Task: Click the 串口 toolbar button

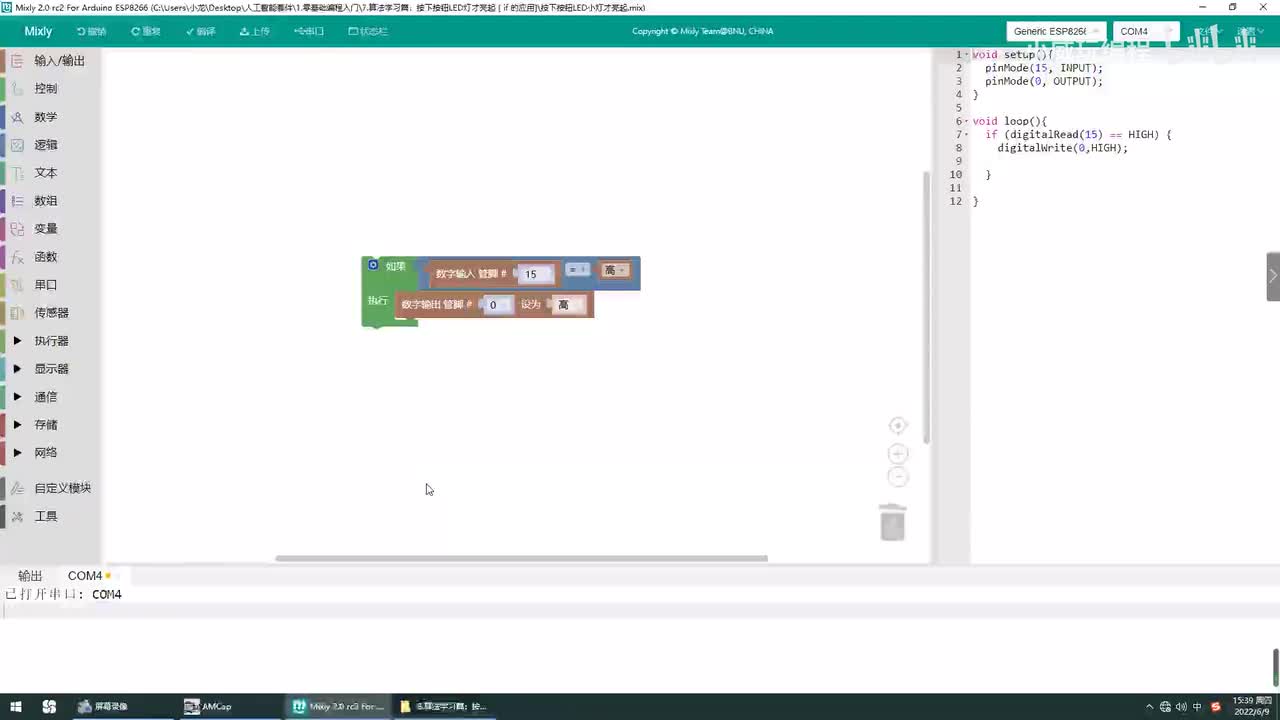Action: point(309,31)
